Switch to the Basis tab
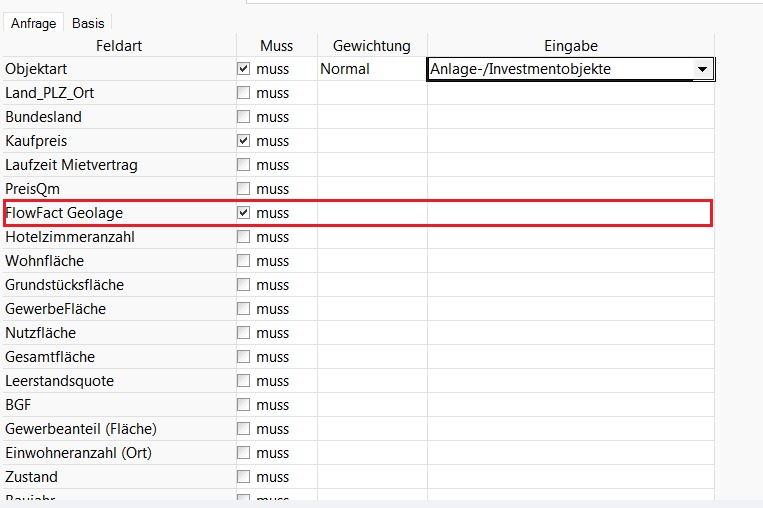 point(88,22)
